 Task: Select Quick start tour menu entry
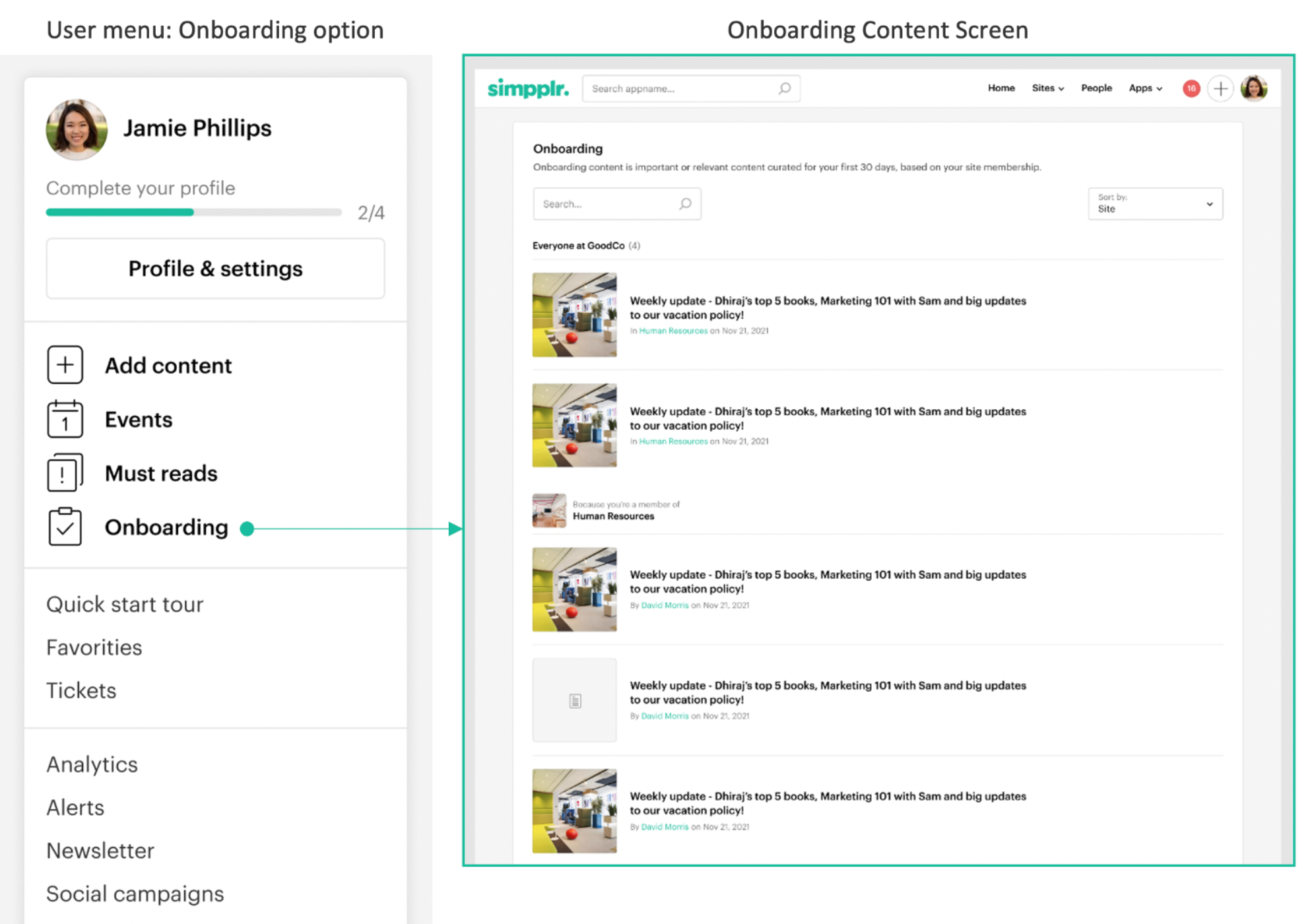[x=125, y=605]
